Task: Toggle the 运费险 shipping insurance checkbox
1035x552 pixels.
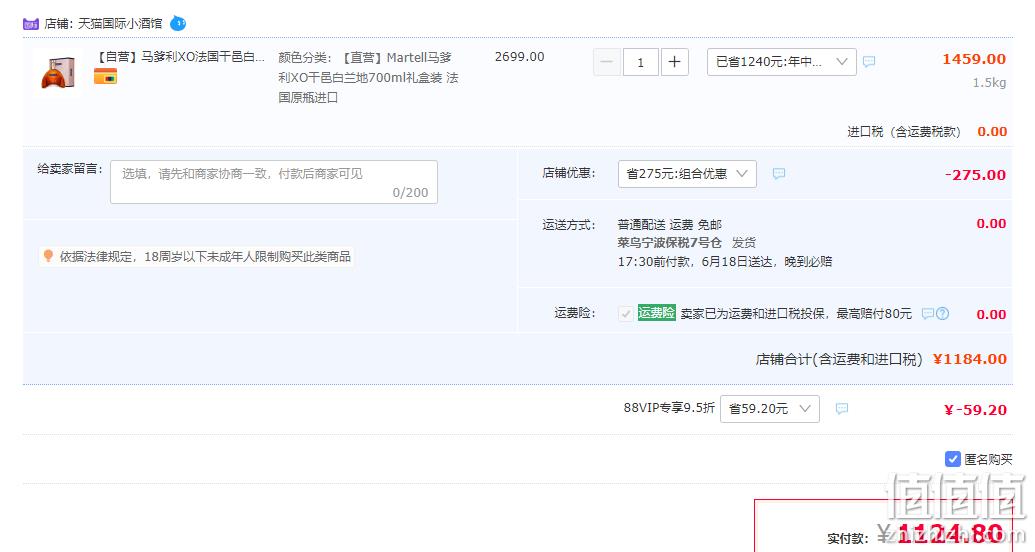Action: coord(626,314)
